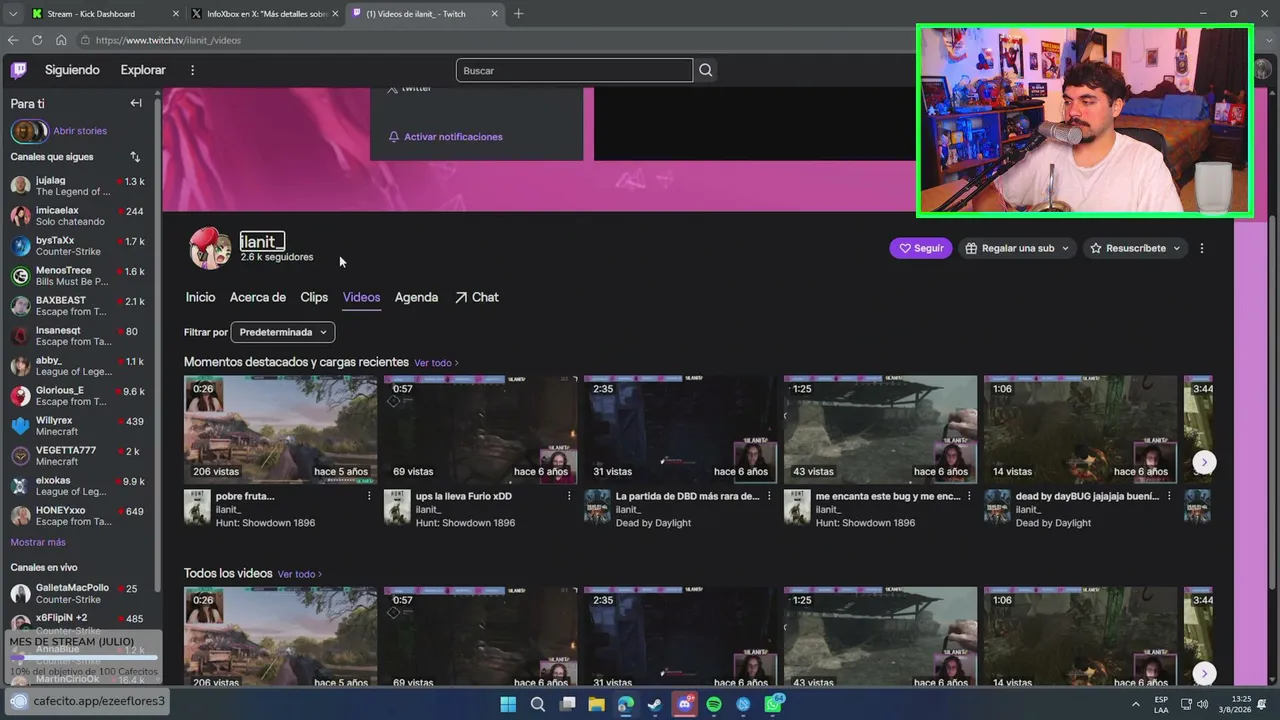Open Windows taskbar search
The width and height of the screenshot is (1280, 720).
[x=538, y=704]
